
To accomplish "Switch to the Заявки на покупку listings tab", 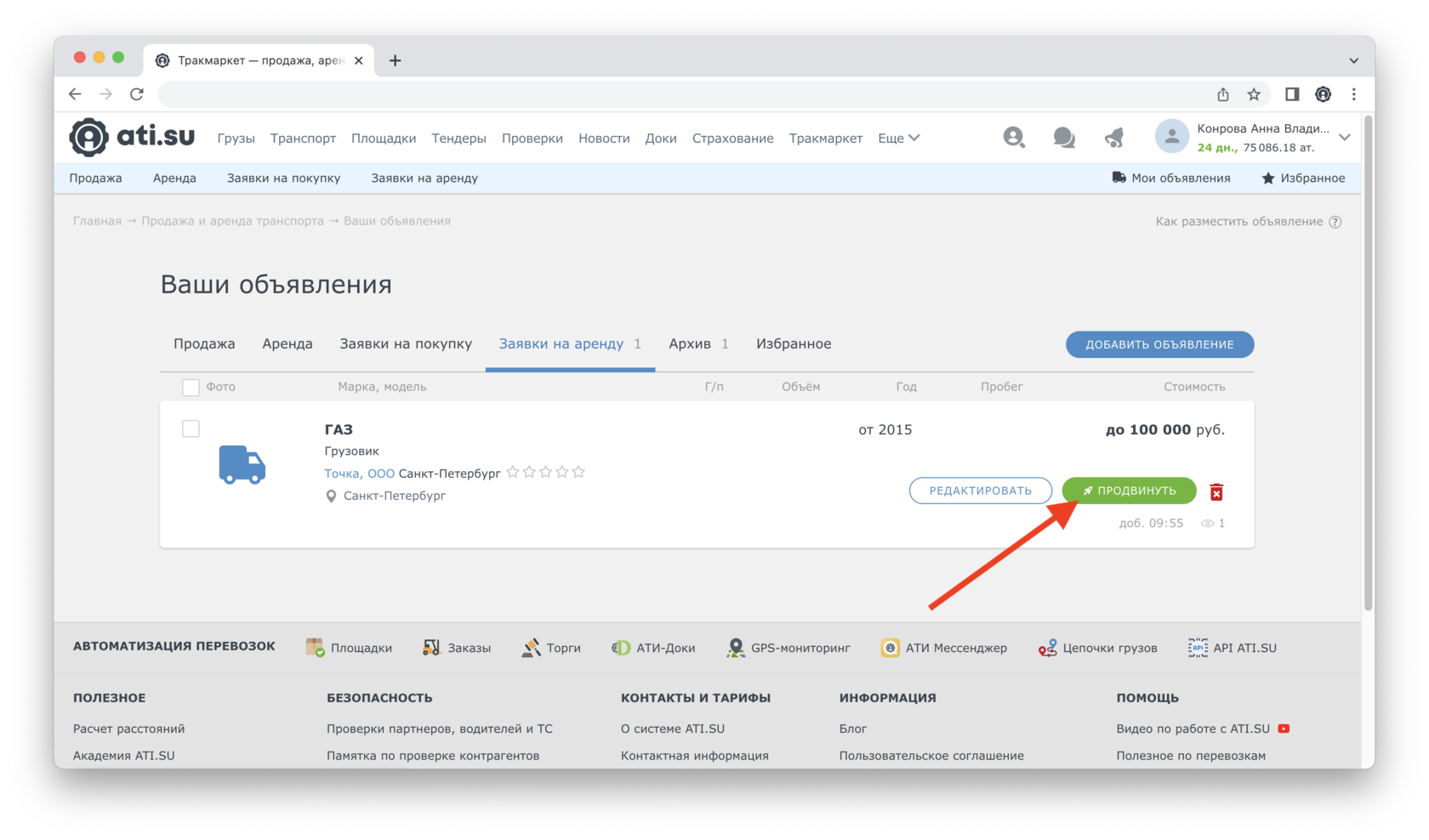I will click(406, 343).
